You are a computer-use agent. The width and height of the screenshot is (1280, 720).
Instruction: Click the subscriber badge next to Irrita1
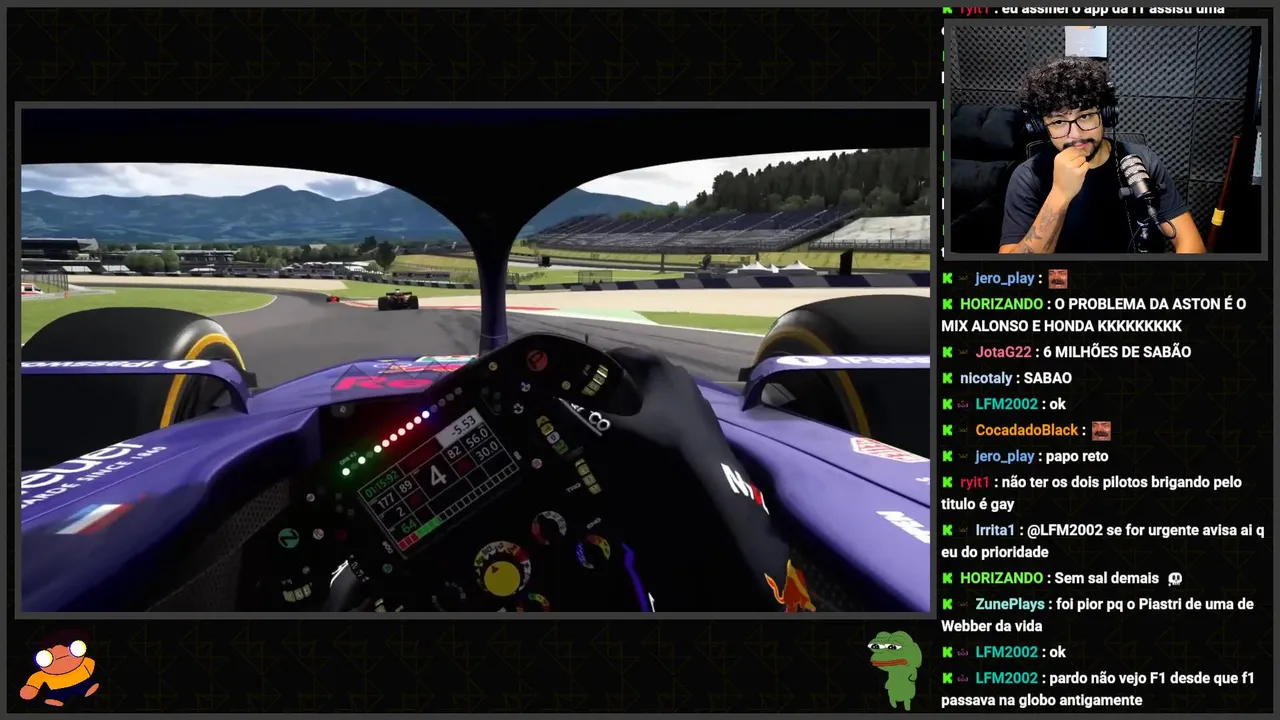tap(964, 530)
